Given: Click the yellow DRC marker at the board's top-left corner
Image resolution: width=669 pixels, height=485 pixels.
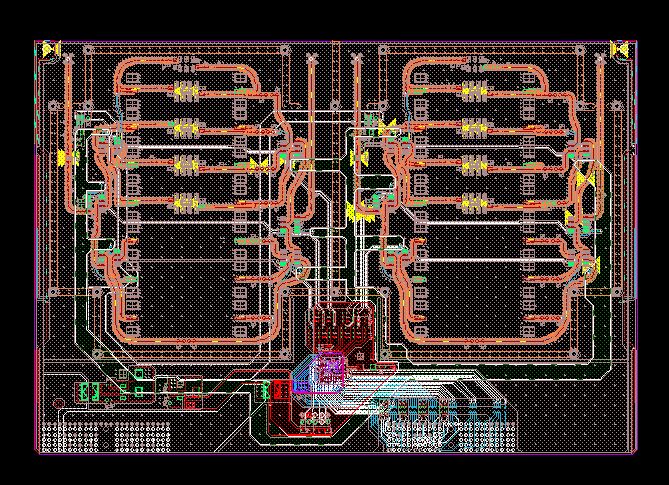Looking at the screenshot, I should point(50,48).
